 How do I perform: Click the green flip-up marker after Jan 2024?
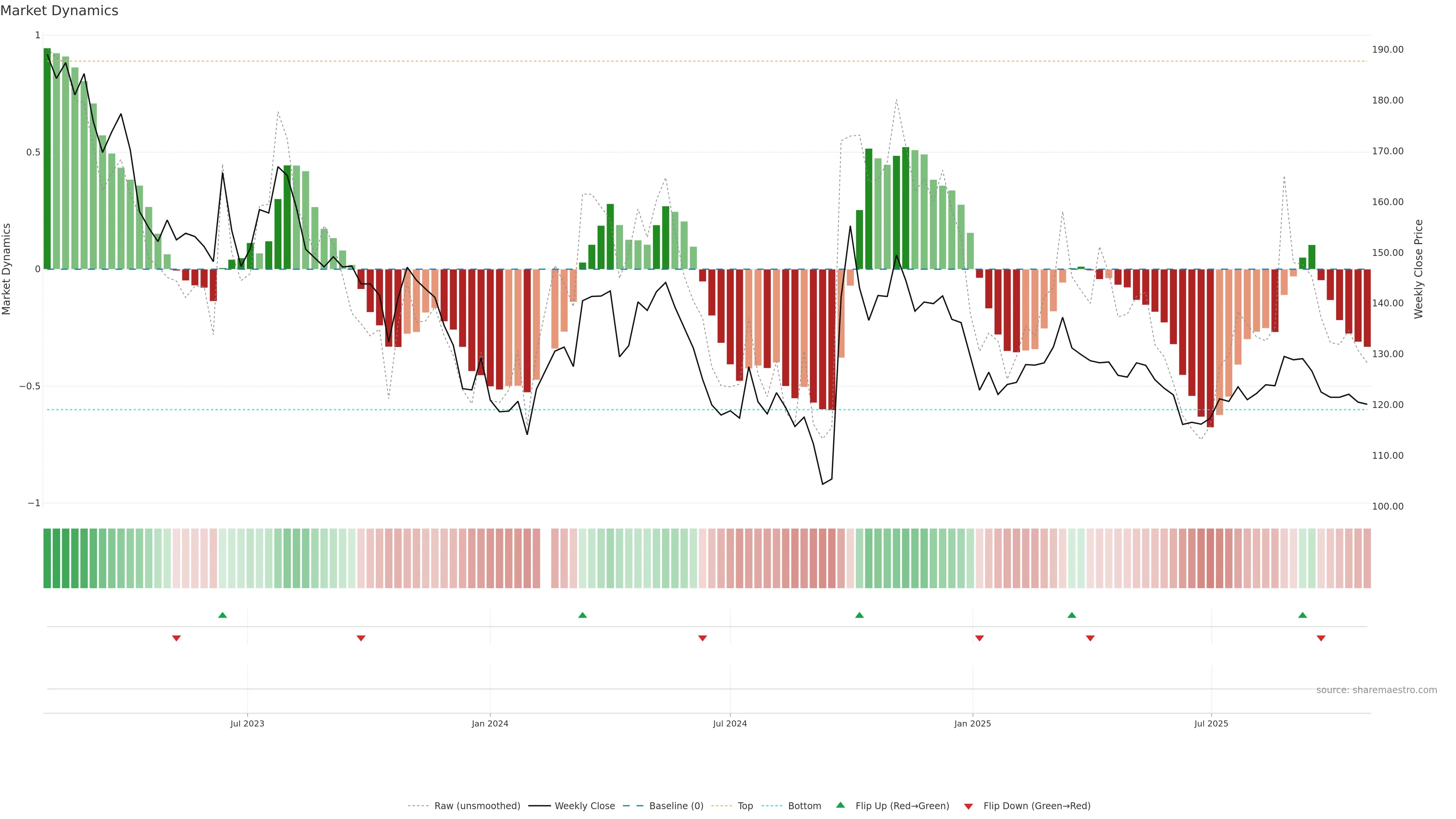pos(583,615)
